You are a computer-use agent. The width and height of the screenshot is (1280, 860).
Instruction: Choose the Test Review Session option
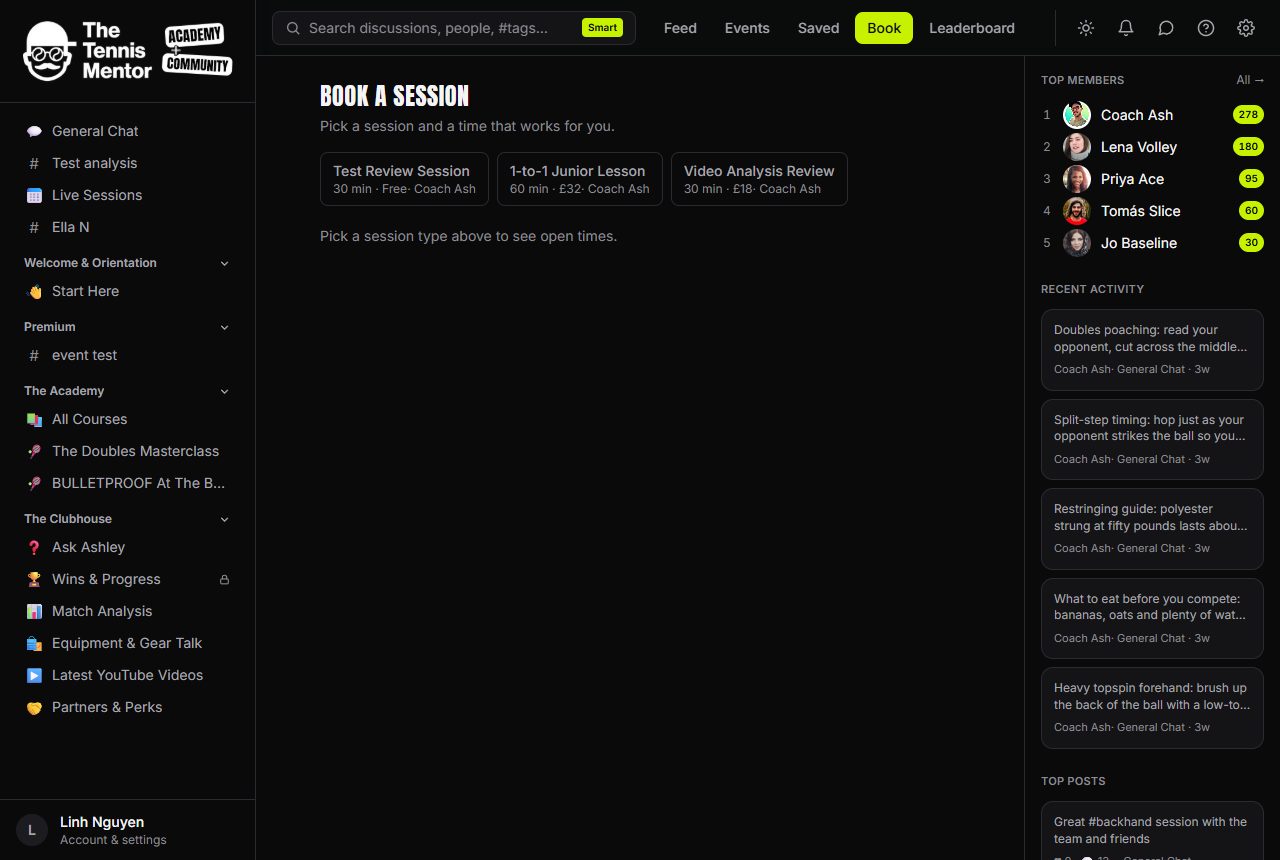click(x=404, y=179)
